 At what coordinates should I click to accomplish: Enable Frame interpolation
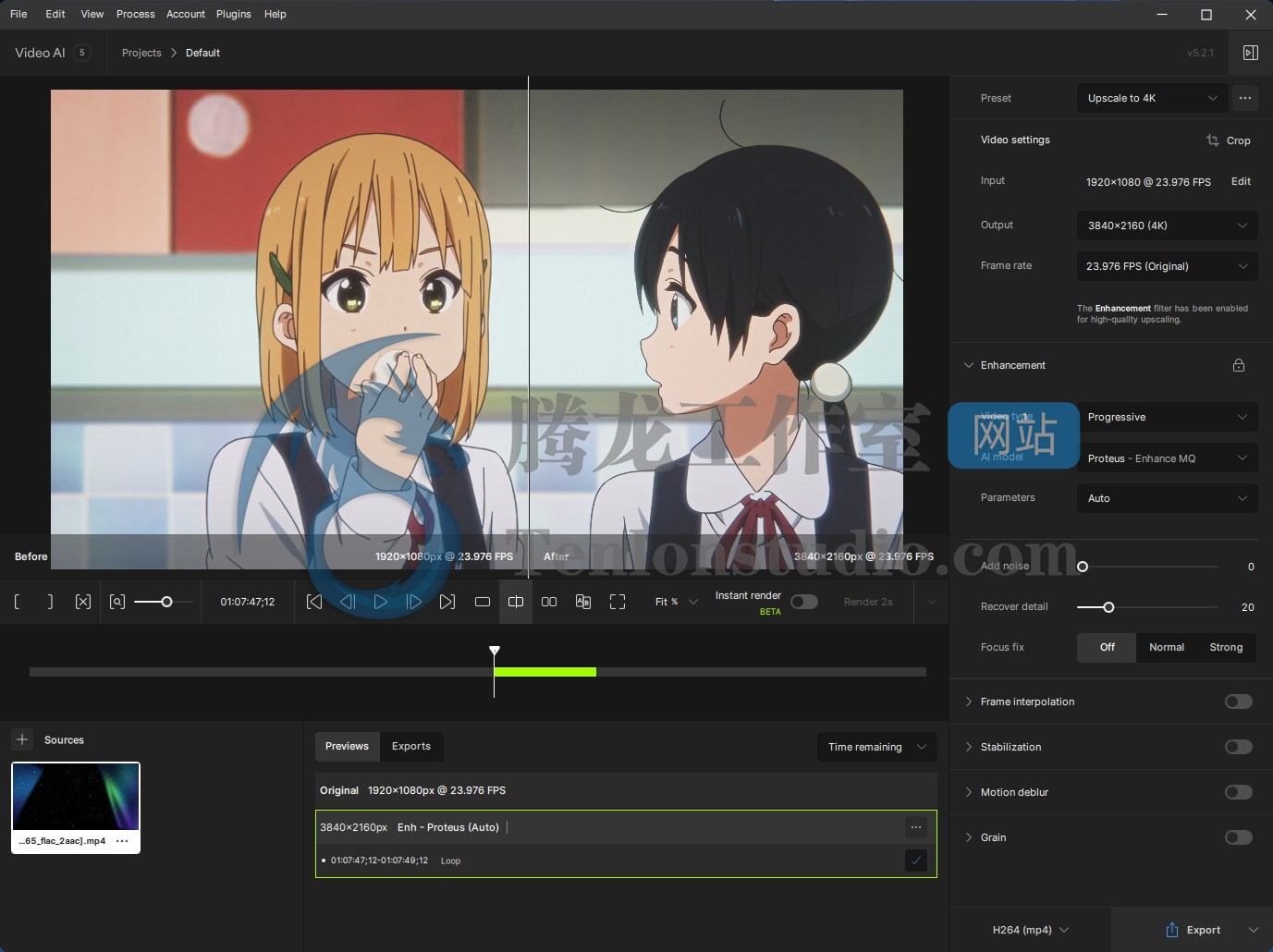click(1239, 702)
